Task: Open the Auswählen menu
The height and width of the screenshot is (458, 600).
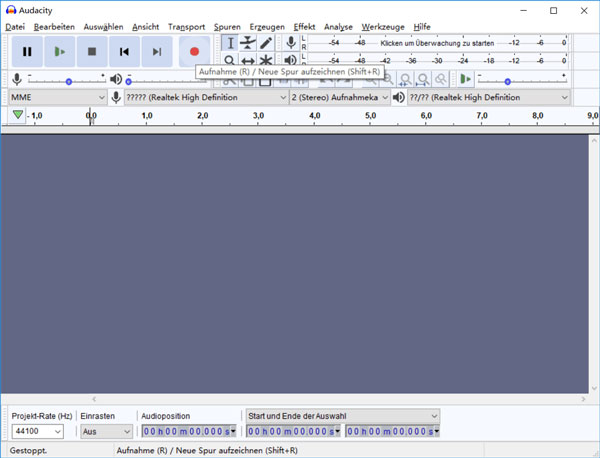Action: [x=103, y=27]
